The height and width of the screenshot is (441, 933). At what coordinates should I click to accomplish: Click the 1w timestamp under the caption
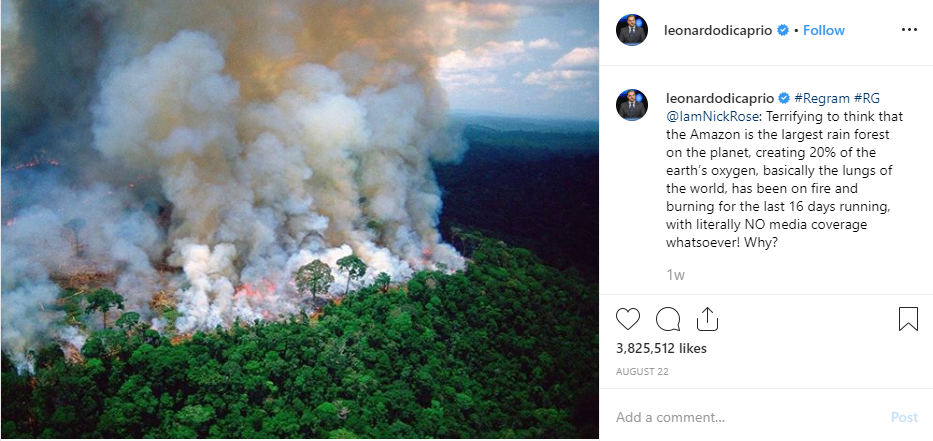point(676,274)
